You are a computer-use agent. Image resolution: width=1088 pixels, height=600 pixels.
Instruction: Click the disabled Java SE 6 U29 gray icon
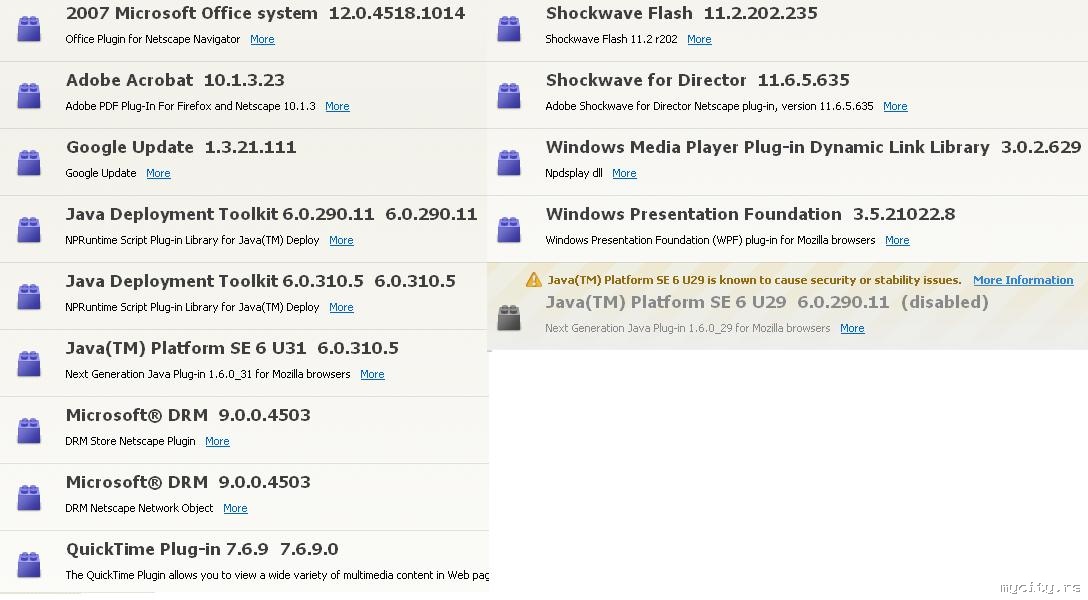pos(509,318)
